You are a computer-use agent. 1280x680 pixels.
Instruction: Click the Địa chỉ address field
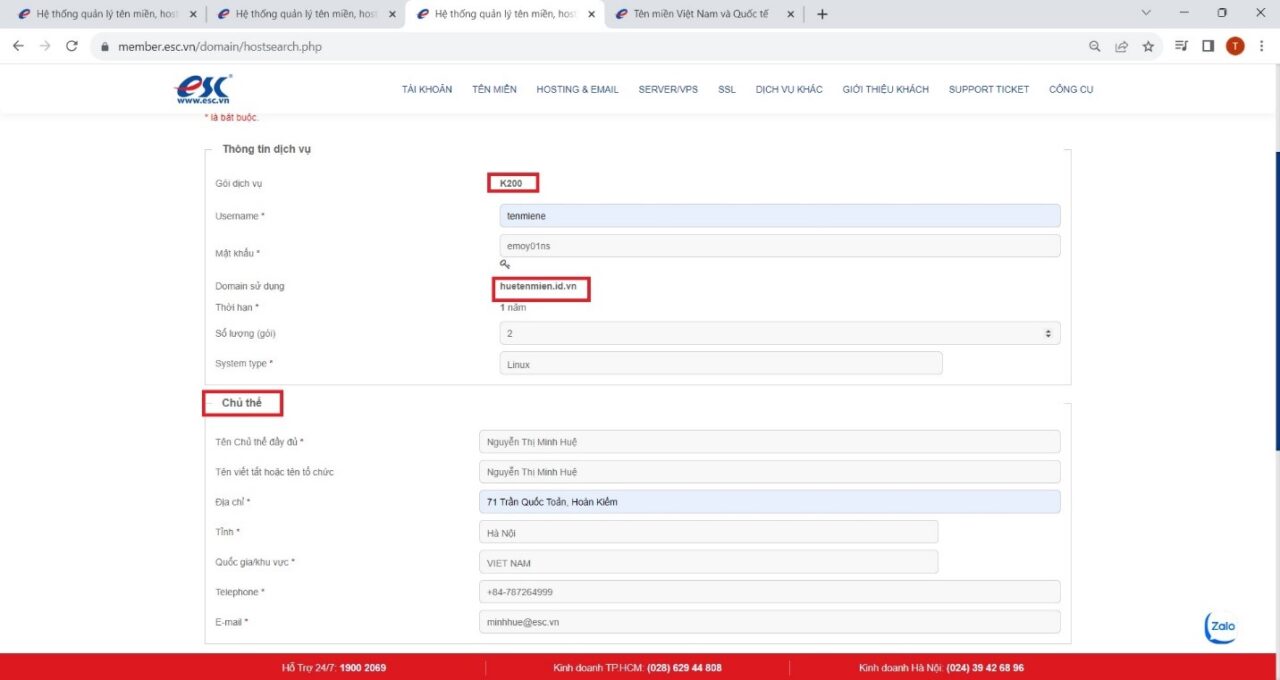770,502
